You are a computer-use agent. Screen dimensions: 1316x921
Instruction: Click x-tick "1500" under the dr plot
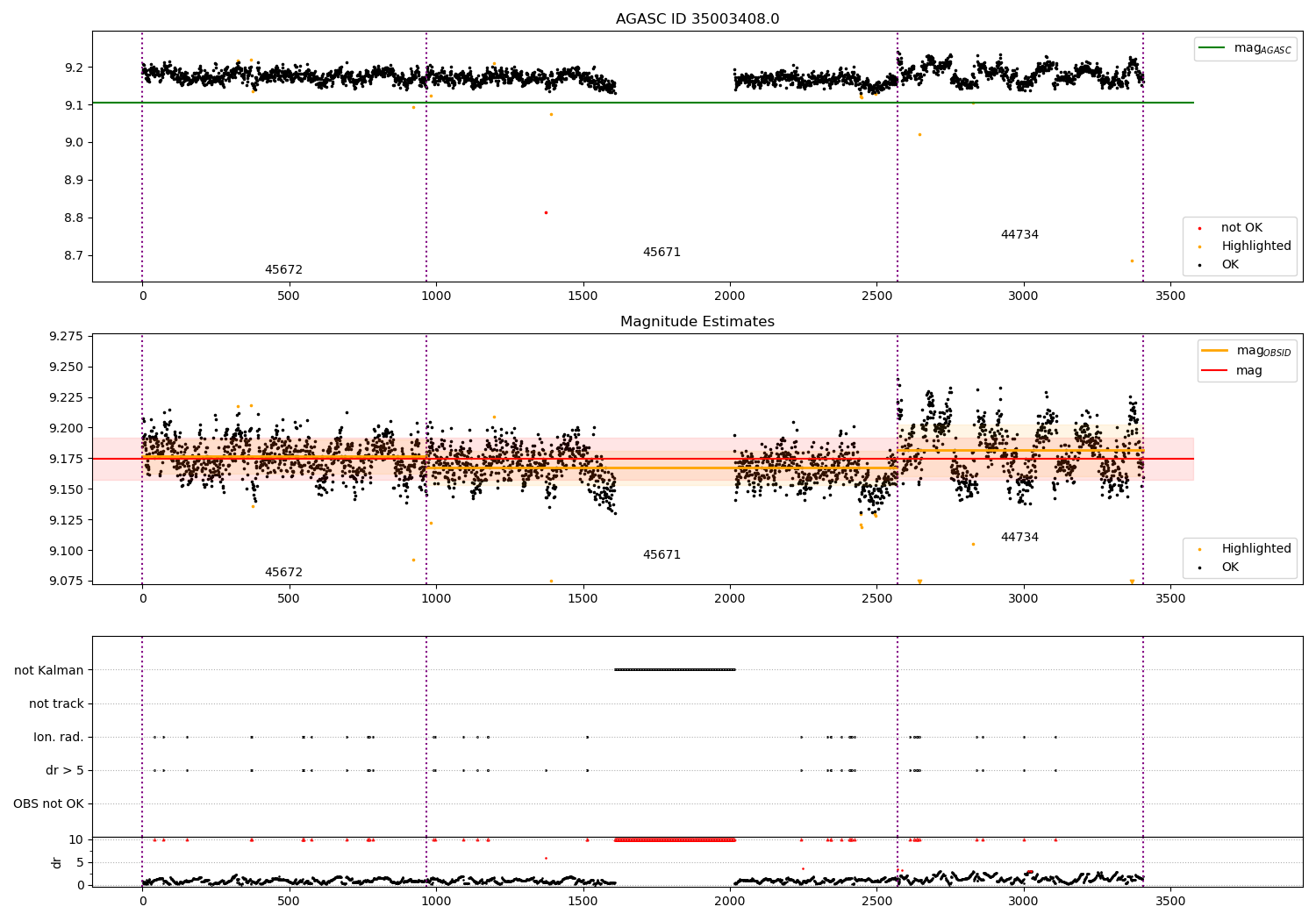583,902
